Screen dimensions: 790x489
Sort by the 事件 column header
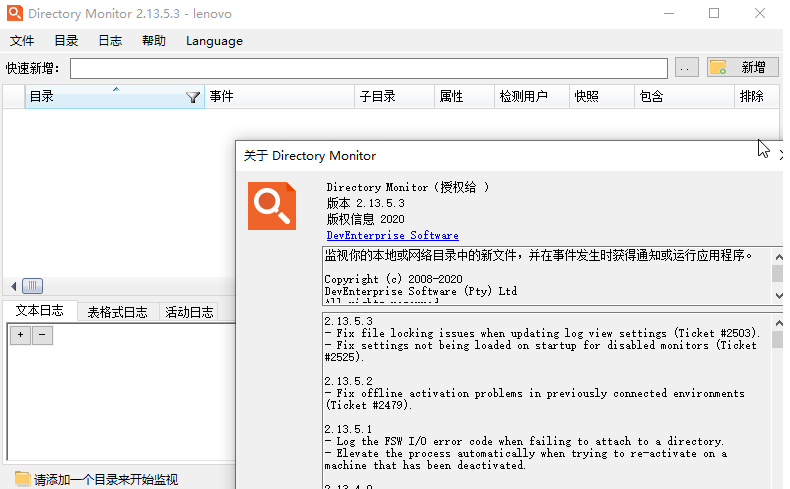click(x=280, y=97)
